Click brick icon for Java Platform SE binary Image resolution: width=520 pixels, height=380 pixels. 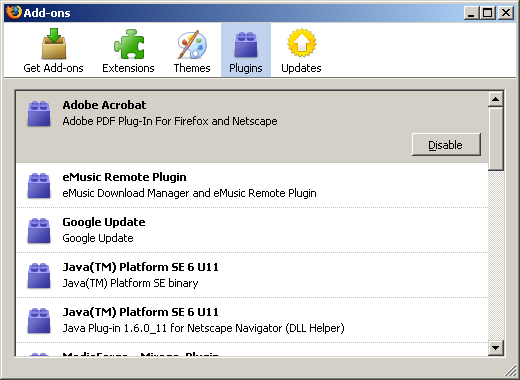39,276
